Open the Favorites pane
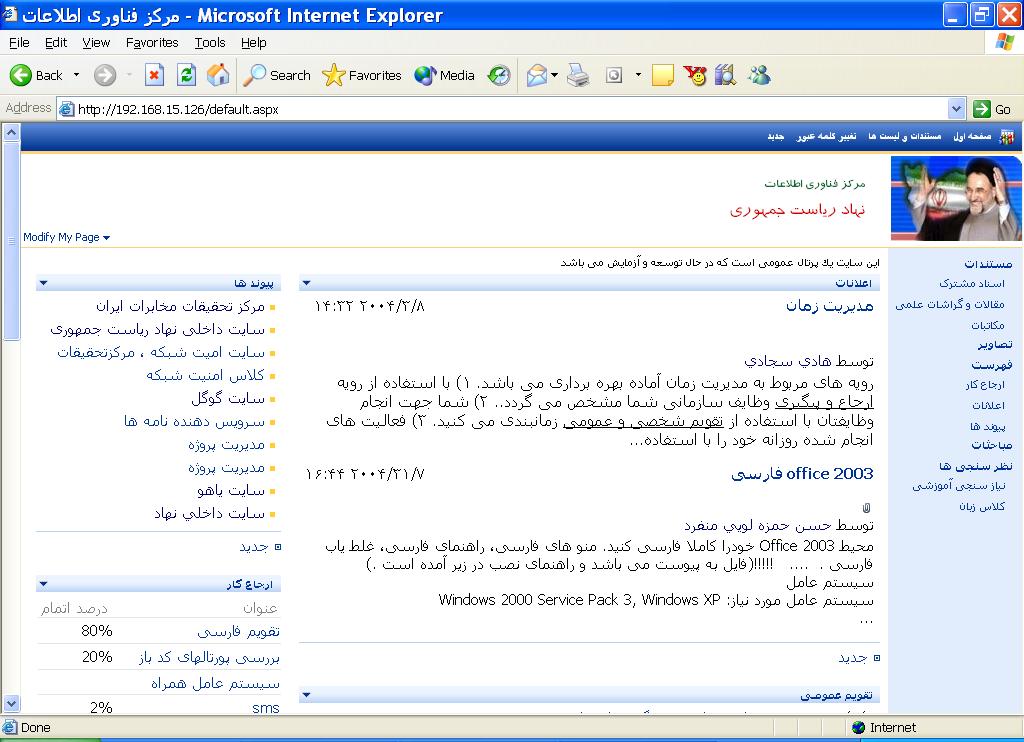Screen dimensions: 1024x742 tap(361, 75)
